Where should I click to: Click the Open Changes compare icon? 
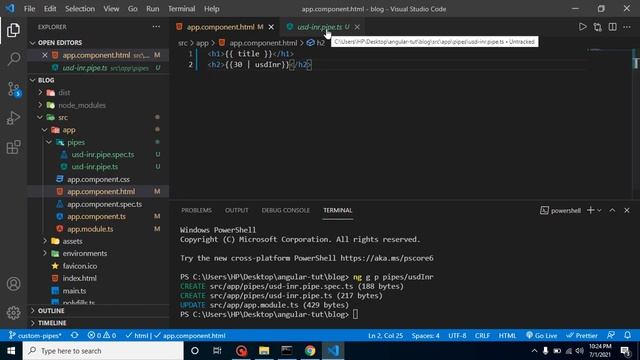click(598, 27)
